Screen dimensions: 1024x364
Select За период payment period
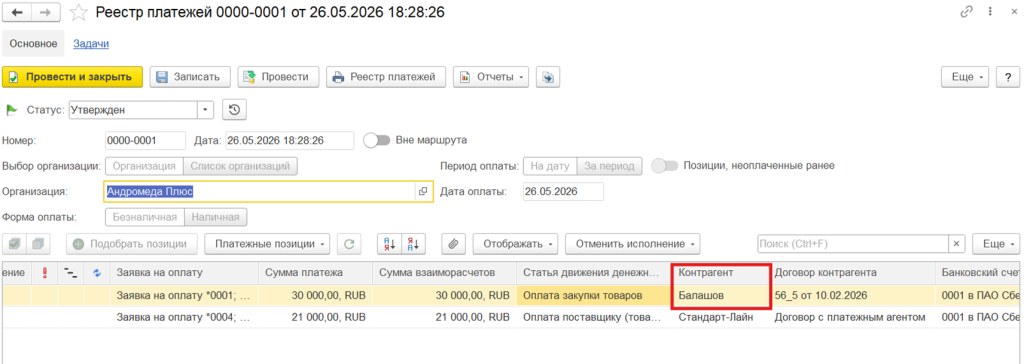coord(609,166)
